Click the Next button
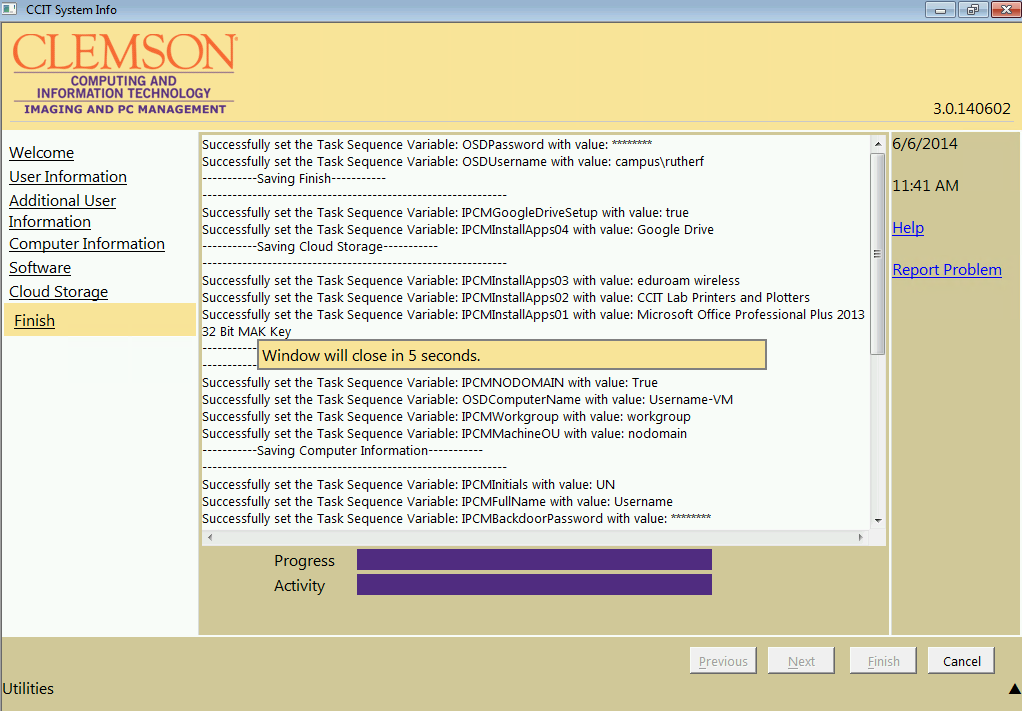 801,661
